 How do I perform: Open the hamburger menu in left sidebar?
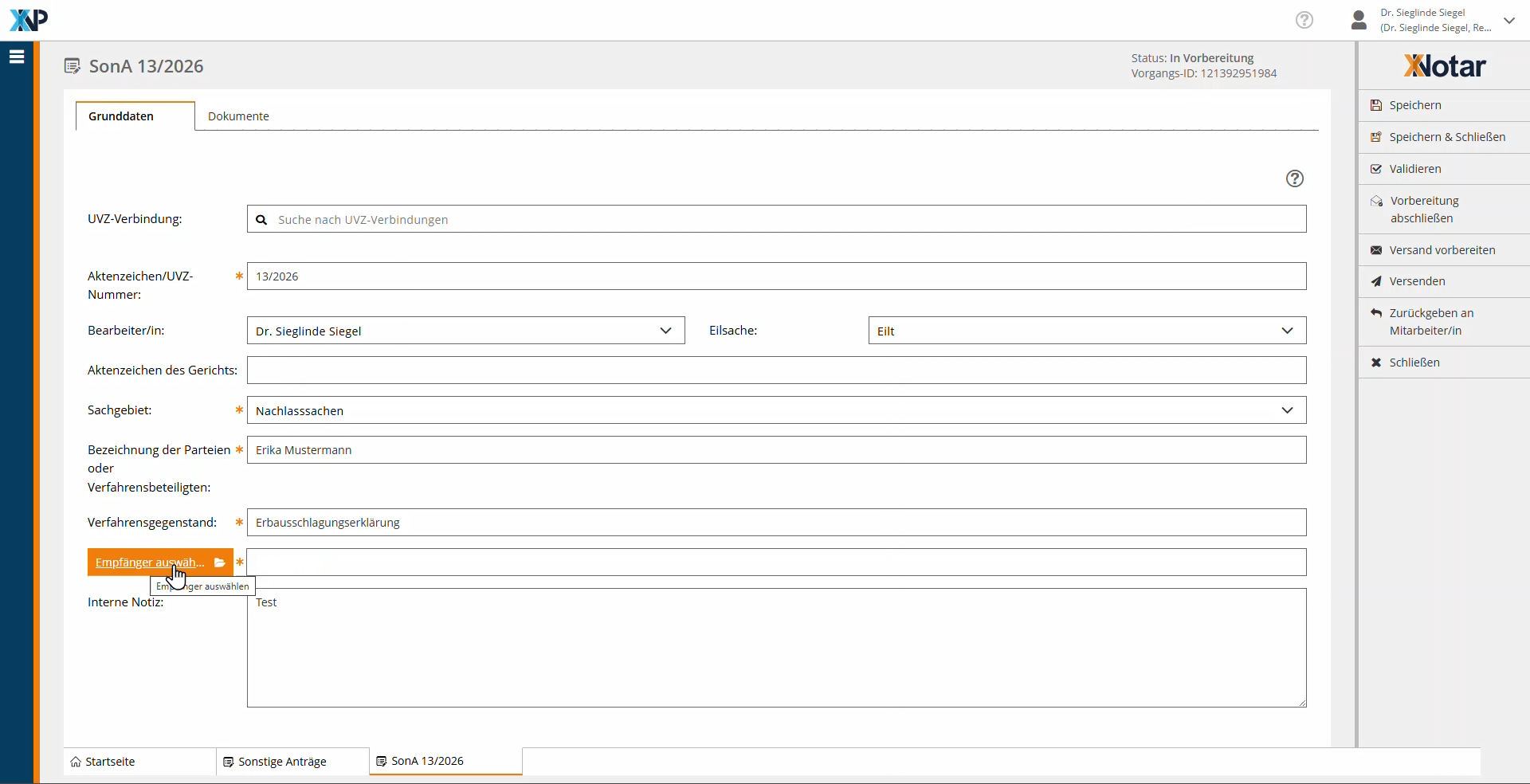pyautogui.click(x=17, y=57)
